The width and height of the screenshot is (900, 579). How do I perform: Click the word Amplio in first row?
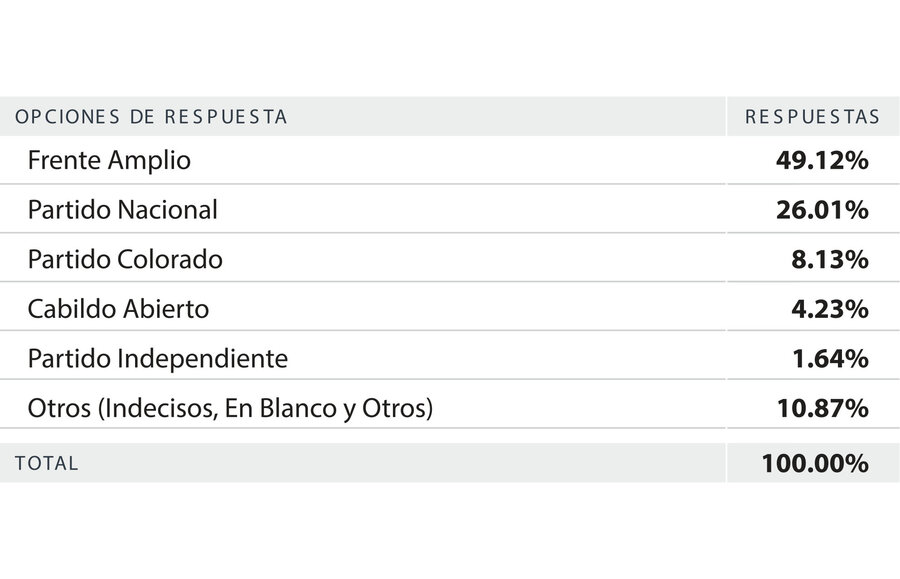point(149,161)
